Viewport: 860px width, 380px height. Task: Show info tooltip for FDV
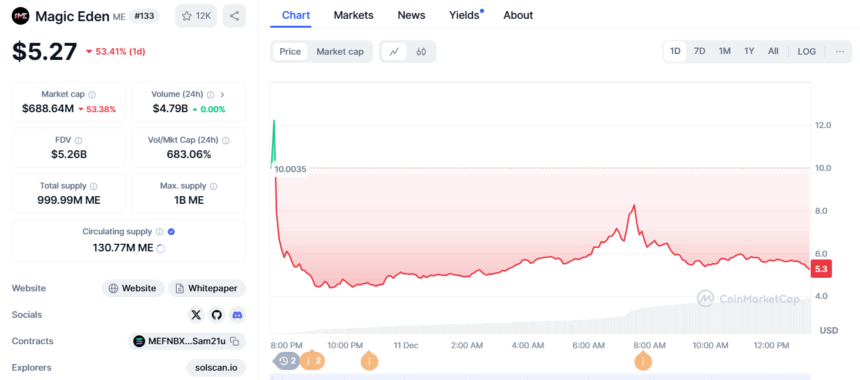[78, 140]
